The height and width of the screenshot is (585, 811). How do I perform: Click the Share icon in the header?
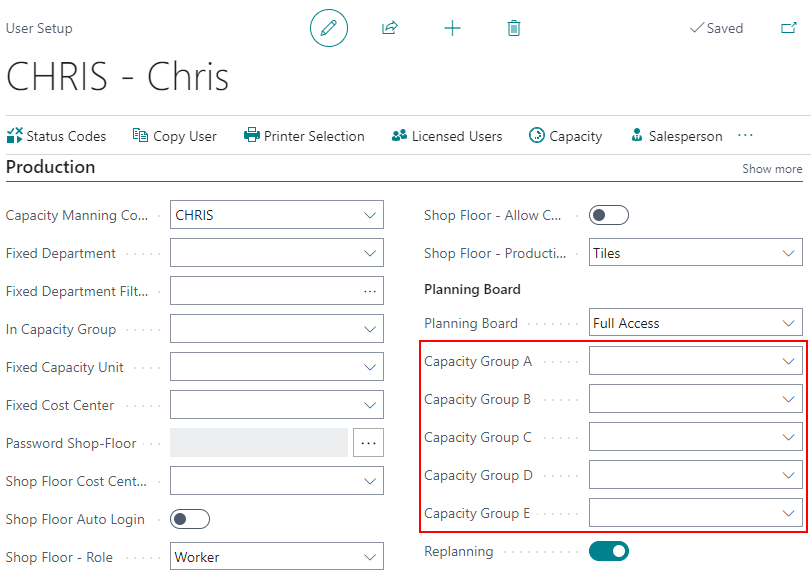pos(390,28)
